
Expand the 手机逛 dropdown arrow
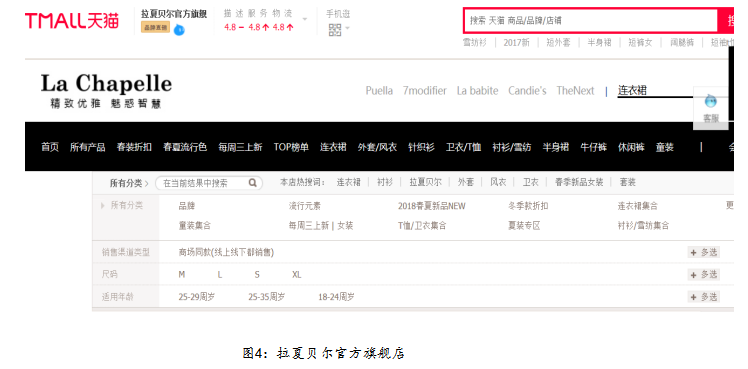click(347, 28)
